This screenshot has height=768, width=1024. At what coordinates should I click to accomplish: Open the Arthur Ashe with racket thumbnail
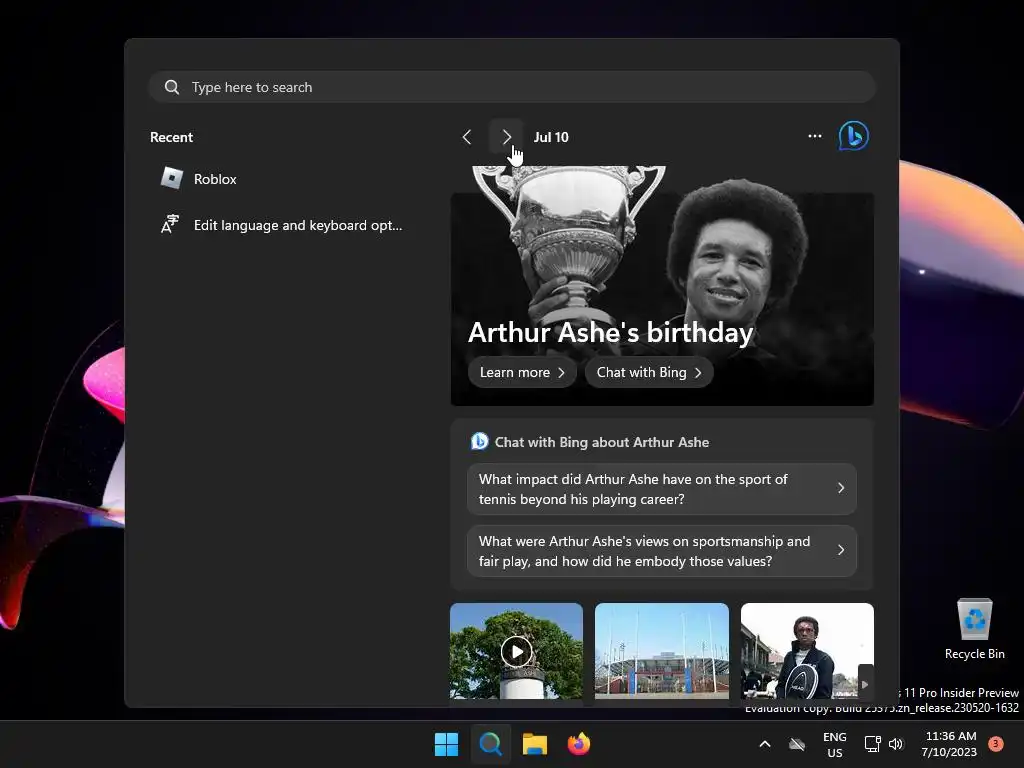[x=807, y=651]
